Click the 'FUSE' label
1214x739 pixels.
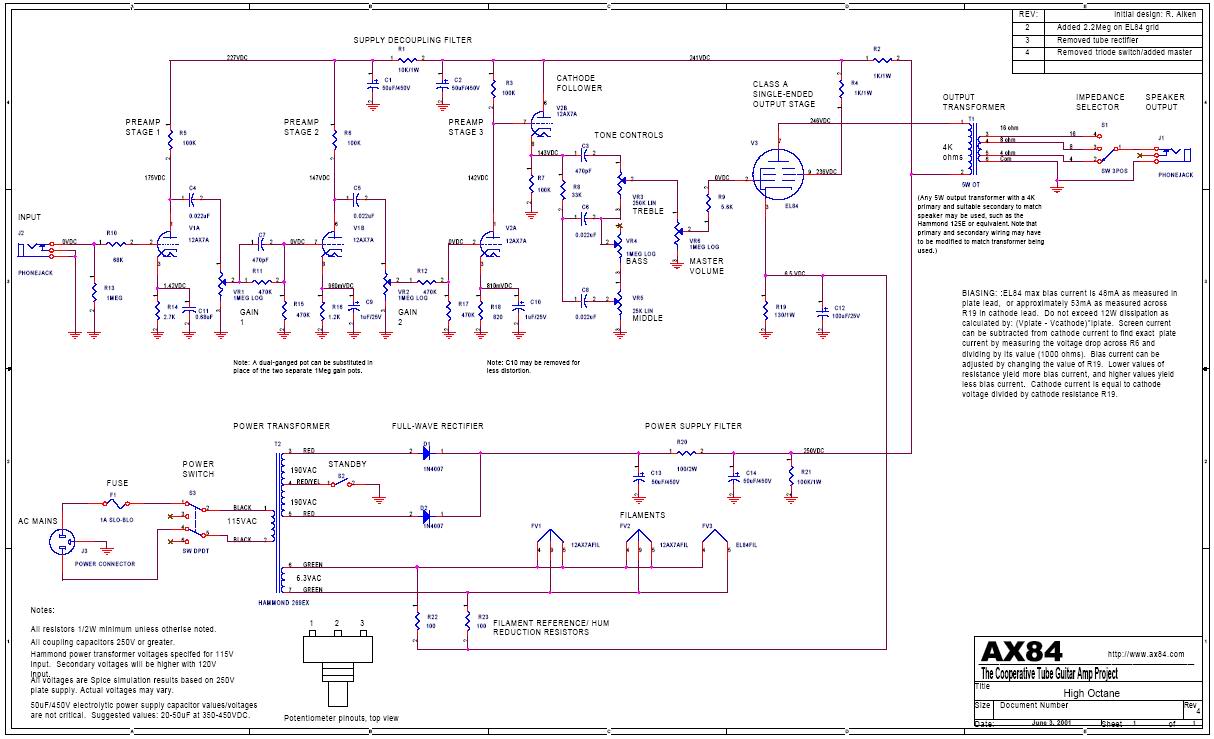(117, 484)
